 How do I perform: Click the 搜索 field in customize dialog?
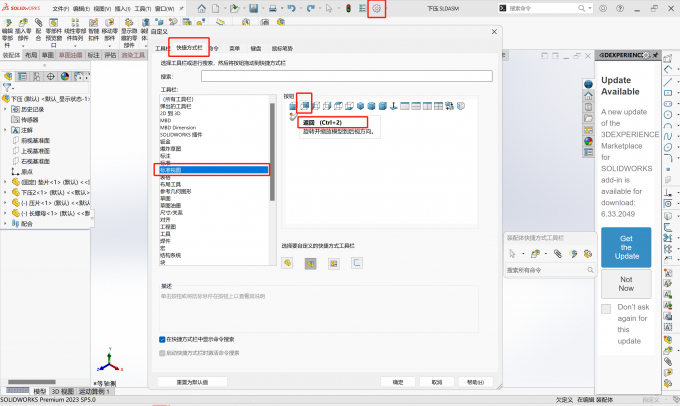click(x=347, y=76)
